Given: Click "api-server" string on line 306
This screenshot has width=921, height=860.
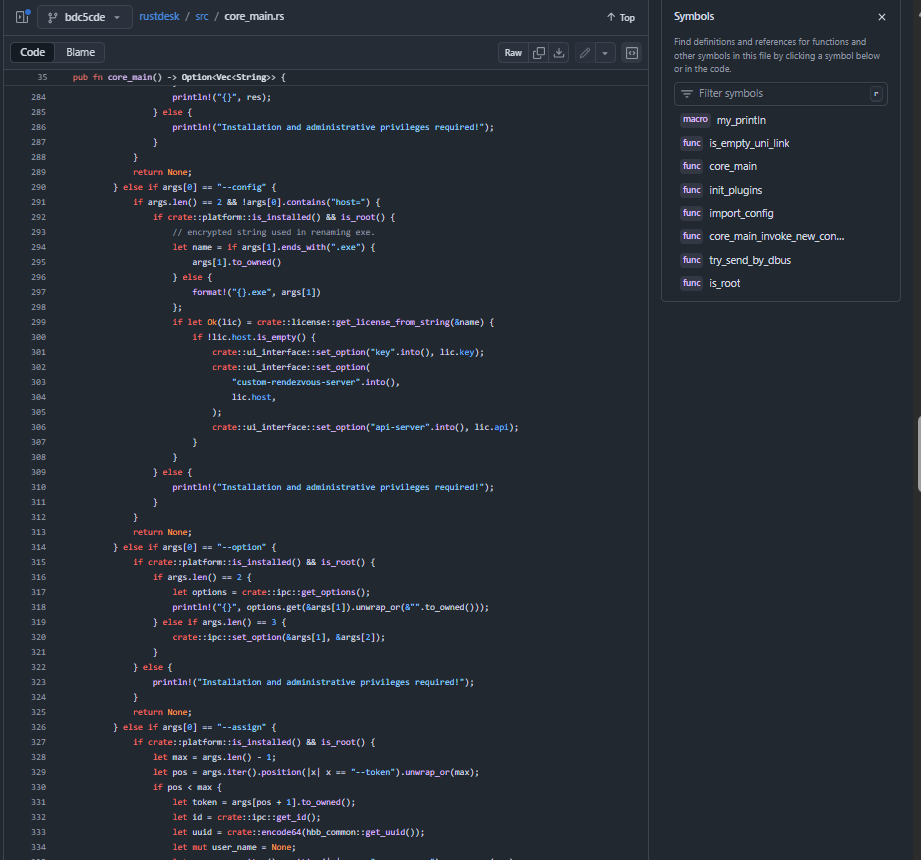Looking at the screenshot, I should 400,427.
